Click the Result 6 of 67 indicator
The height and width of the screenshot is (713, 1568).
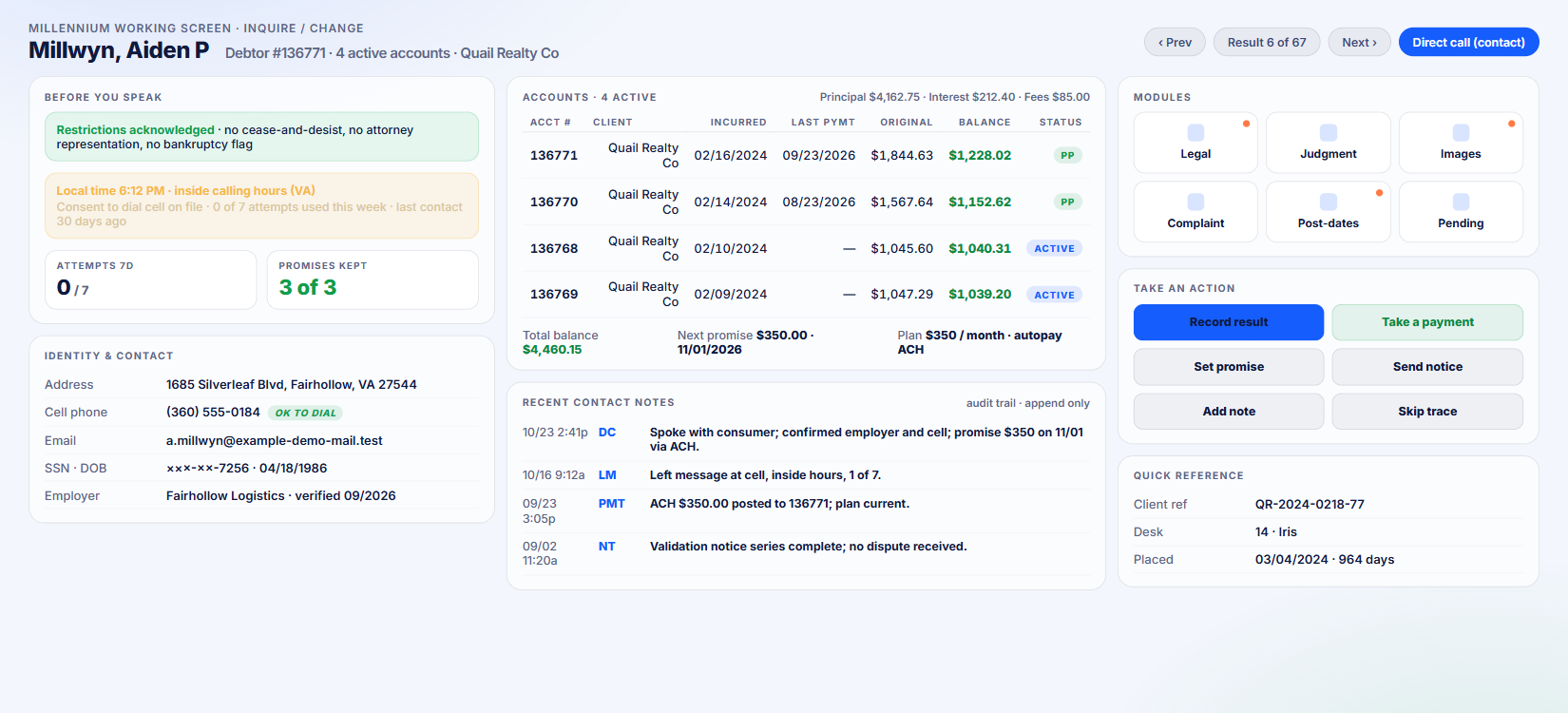tap(1267, 42)
